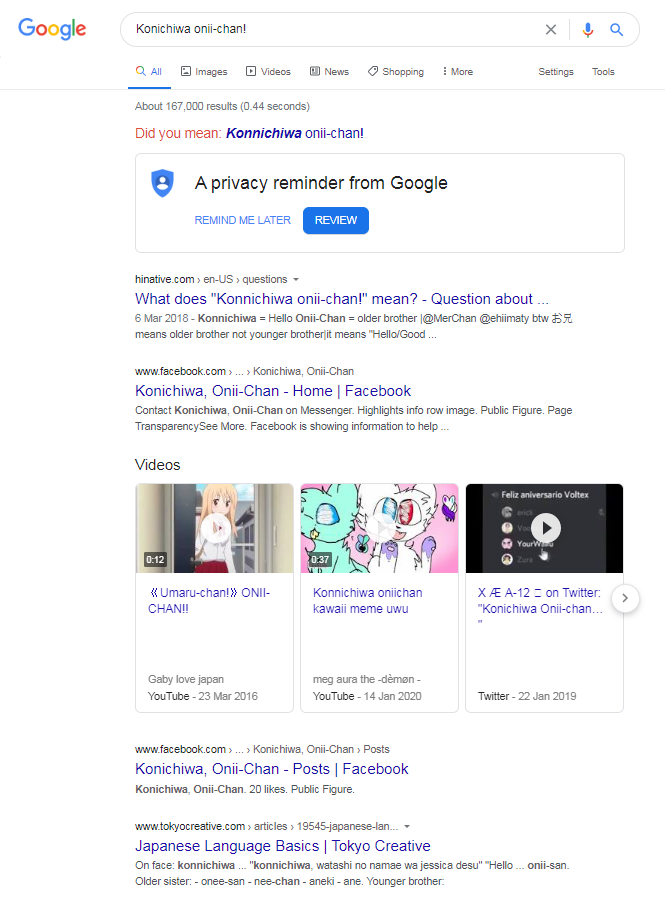Image resolution: width=665 pixels, height=911 pixels.
Task: Expand tokyocreative.com result options arrow
Action: pyautogui.click(x=407, y=826)
